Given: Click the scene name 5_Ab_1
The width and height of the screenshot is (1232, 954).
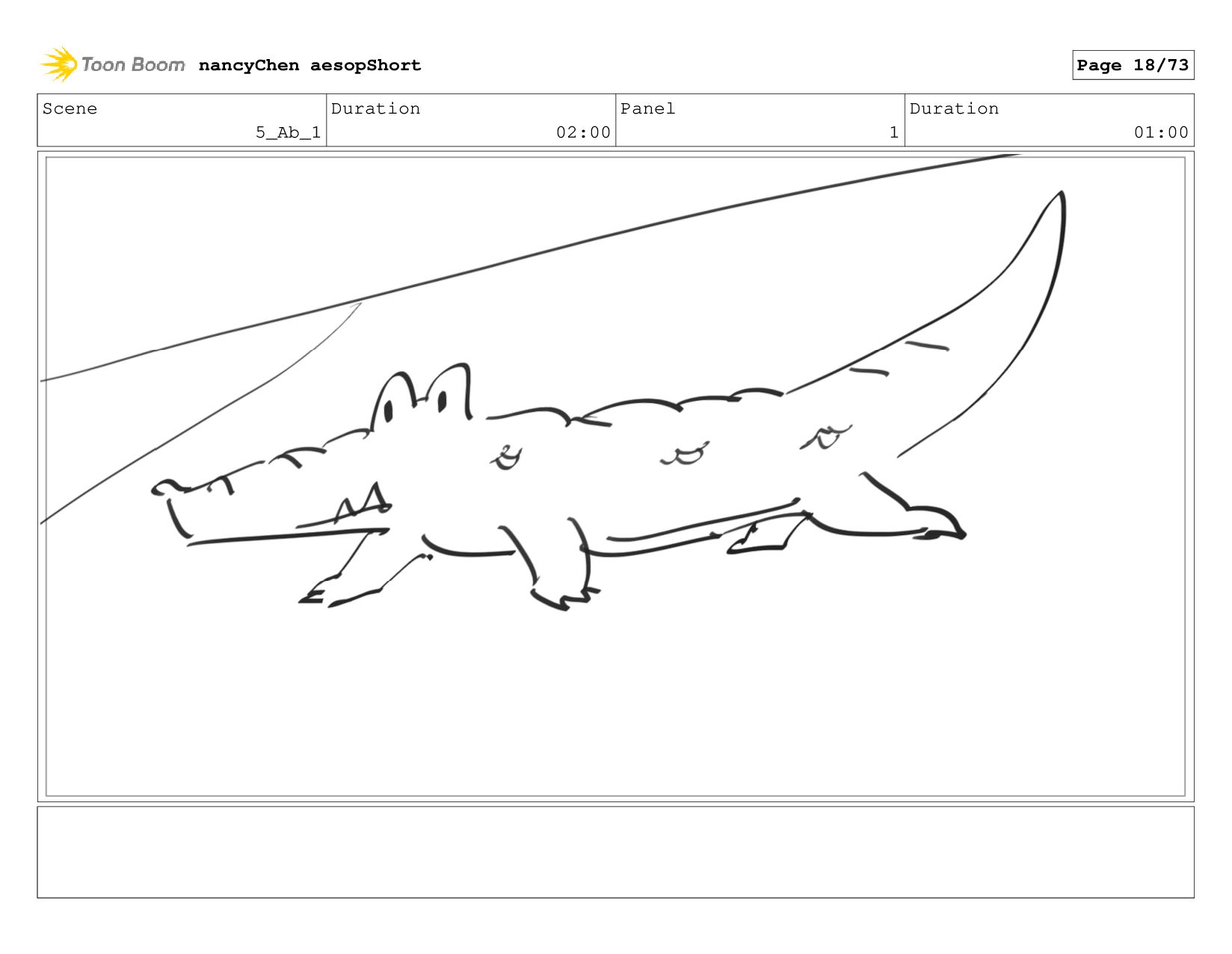Looking at the screenshot, I should (289, 132).
